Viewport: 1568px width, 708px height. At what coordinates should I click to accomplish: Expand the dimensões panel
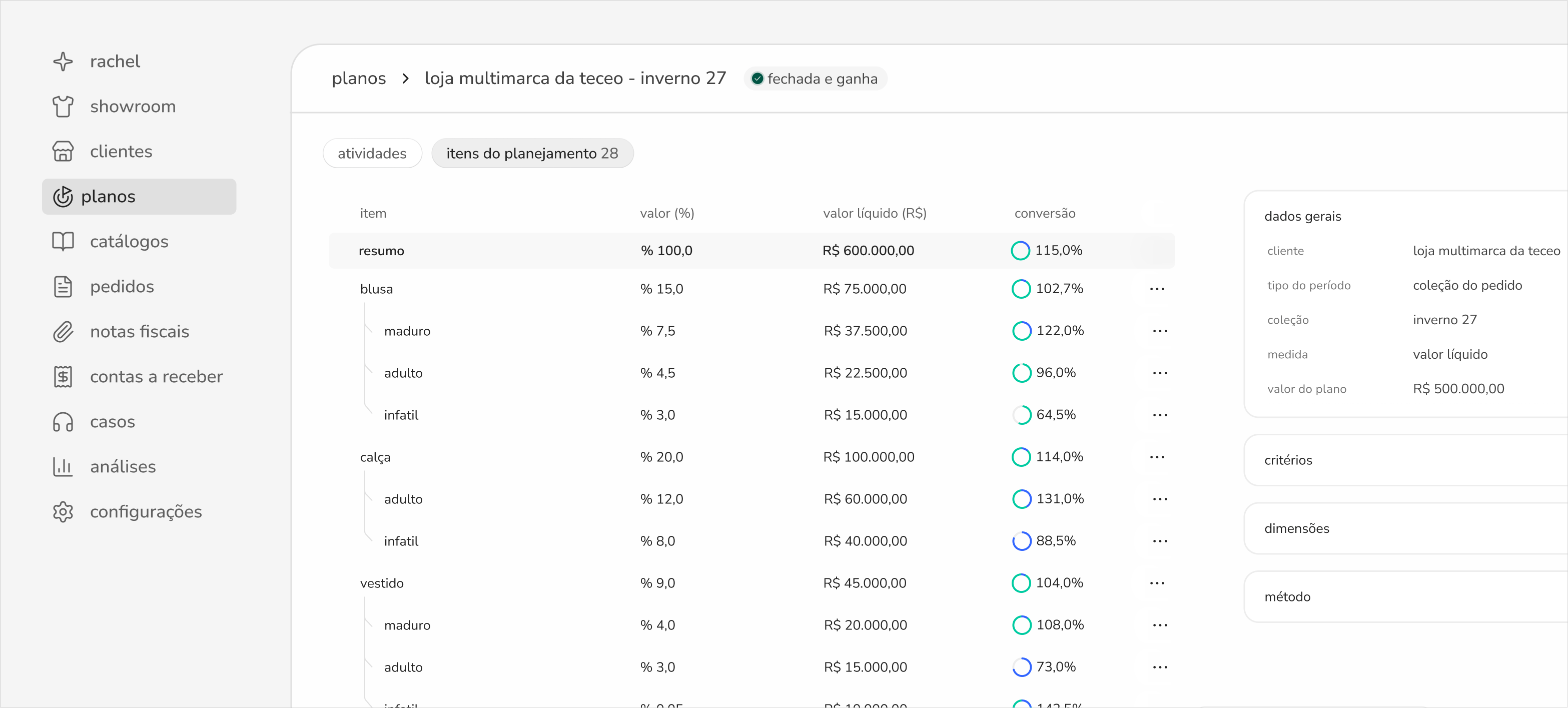tap(1406, 528)
